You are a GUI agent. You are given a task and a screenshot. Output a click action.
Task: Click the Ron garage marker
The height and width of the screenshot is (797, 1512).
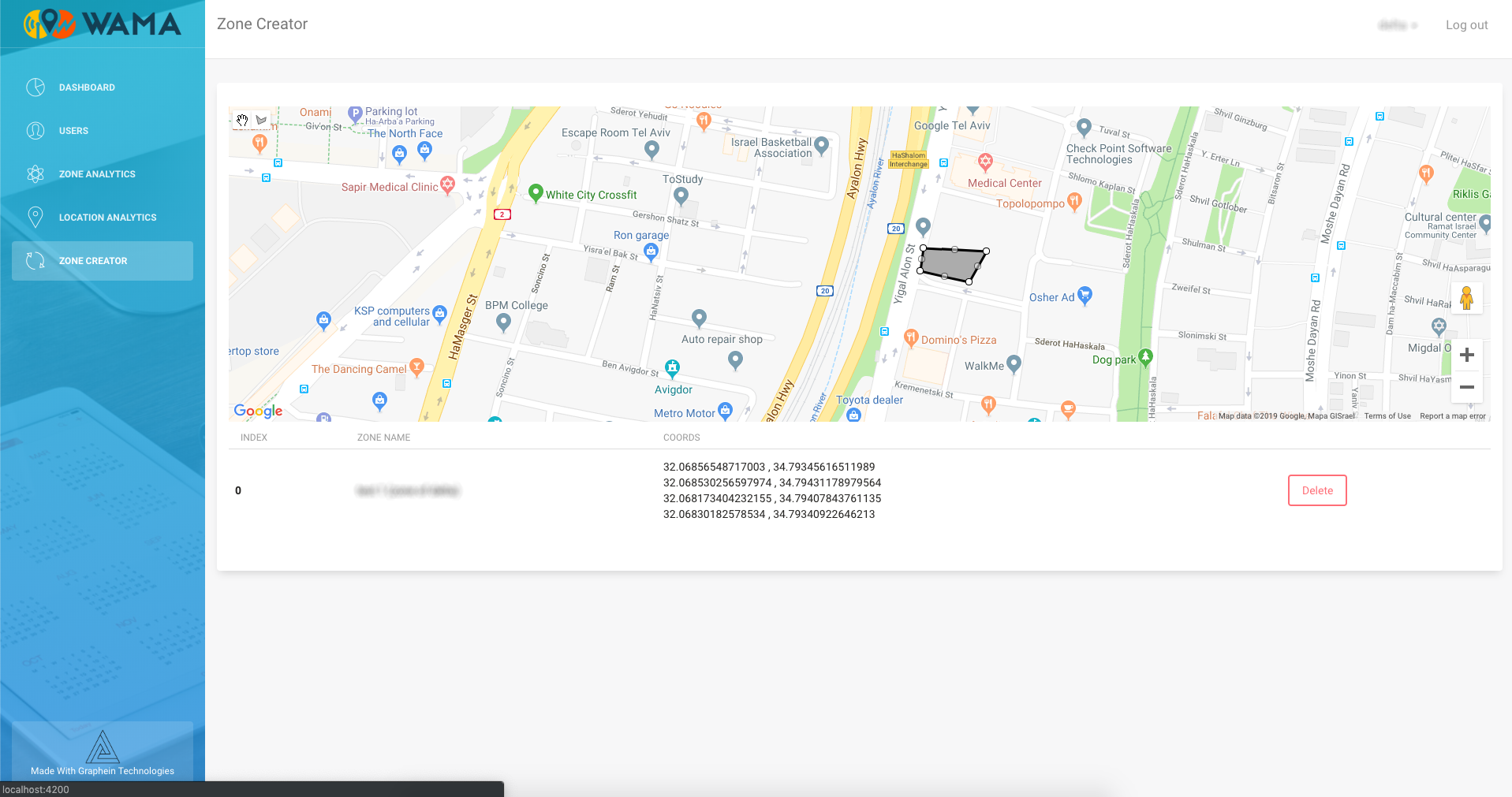[651, 251]
